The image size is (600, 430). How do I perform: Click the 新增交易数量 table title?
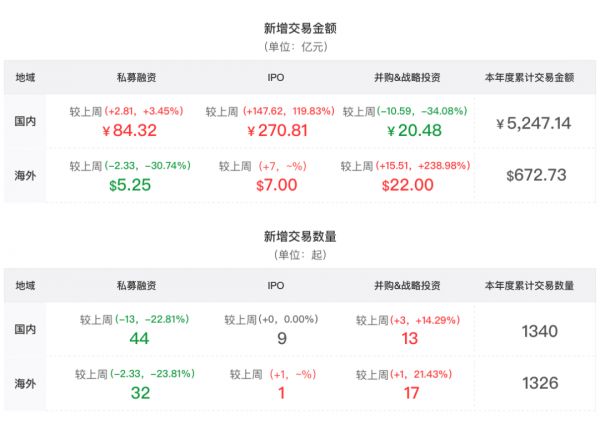pyautogui.click(x=300, y=236)
